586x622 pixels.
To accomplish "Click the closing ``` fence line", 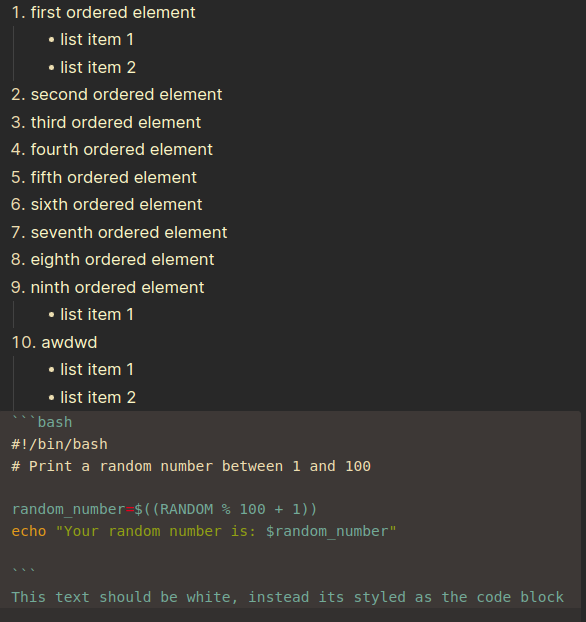I will coord(24,572).
